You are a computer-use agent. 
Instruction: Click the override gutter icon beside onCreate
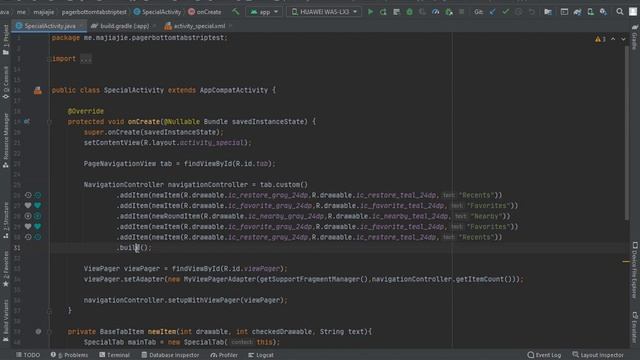pos(27,122)
